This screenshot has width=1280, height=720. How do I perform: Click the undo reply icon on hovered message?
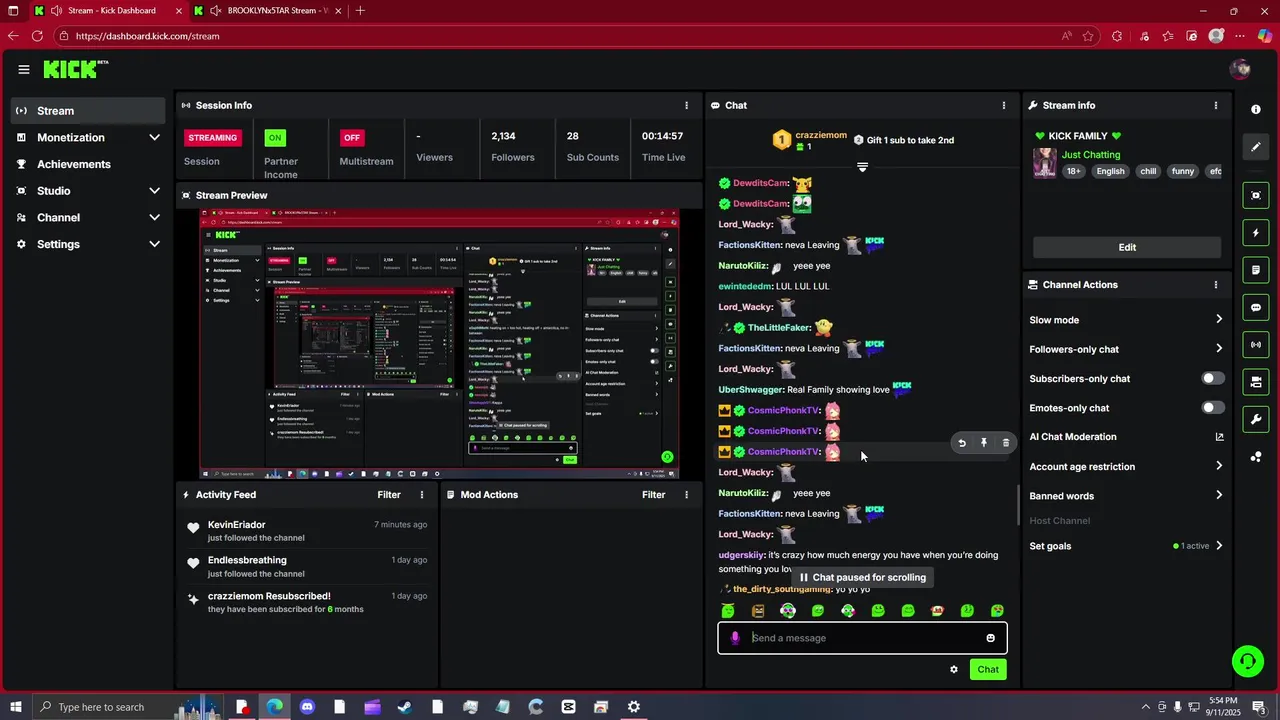[962, 443]
